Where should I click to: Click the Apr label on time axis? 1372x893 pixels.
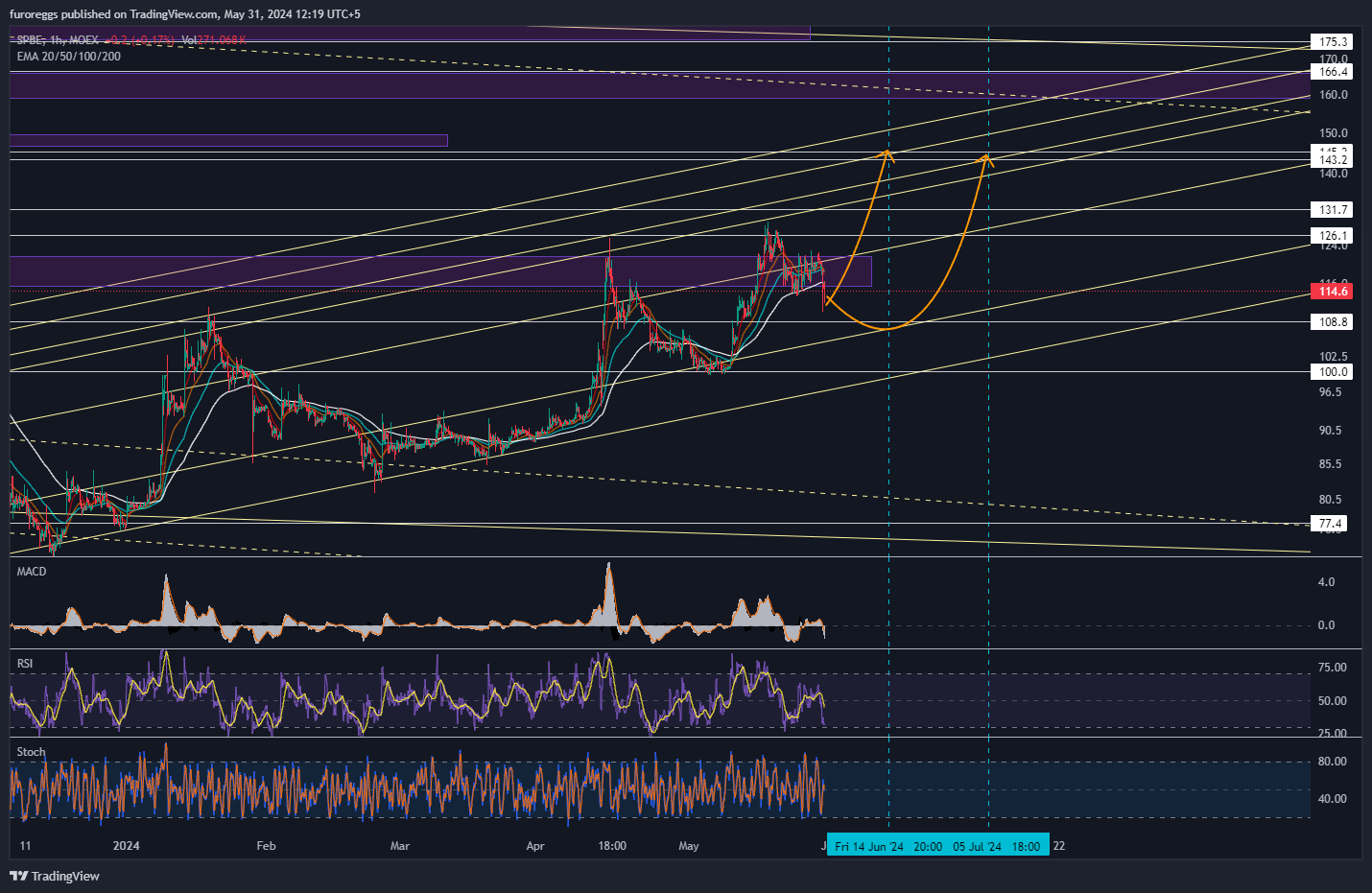535,846
